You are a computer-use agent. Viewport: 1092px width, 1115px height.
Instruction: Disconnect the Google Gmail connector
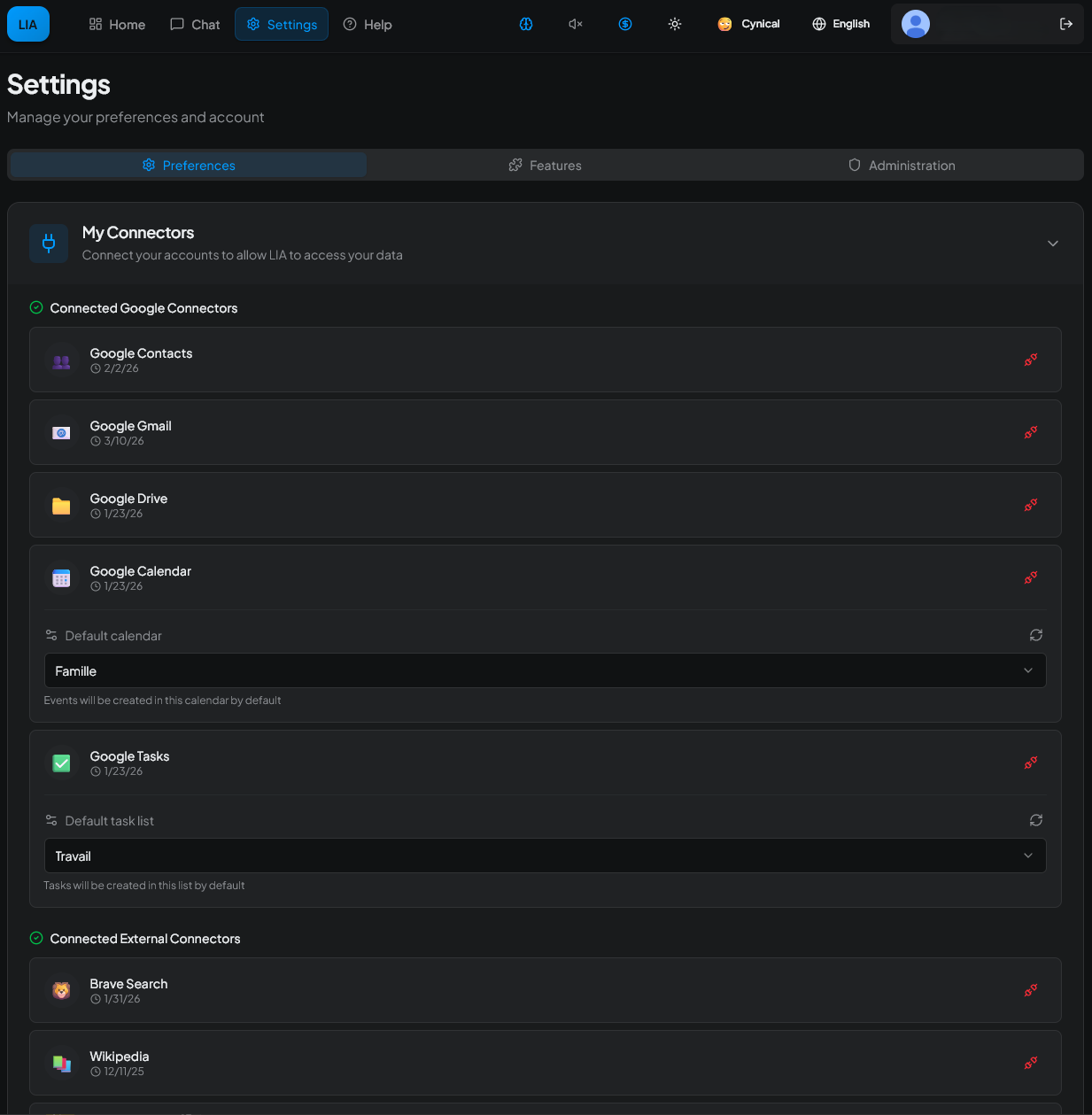pyautogui.click(x=1030, y=432)
